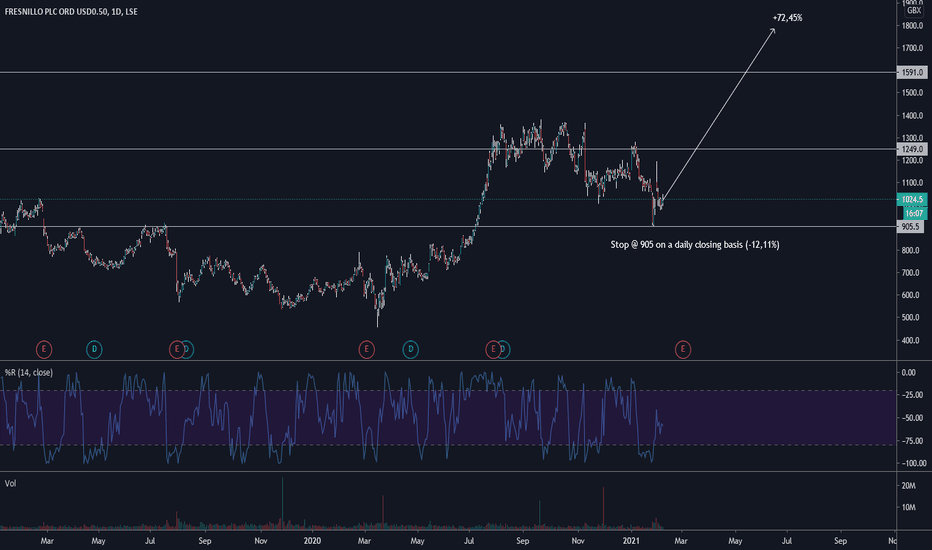Image resolution: width=932 pixels, height=550 pixels.
Task: Click the 1400.0 price axis value
Action: point(912,116)
